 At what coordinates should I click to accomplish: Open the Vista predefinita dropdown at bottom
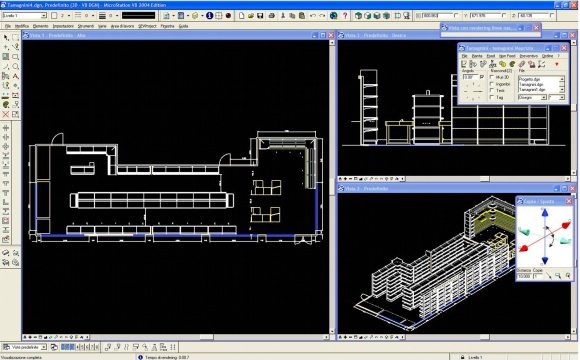pos(44,347)
